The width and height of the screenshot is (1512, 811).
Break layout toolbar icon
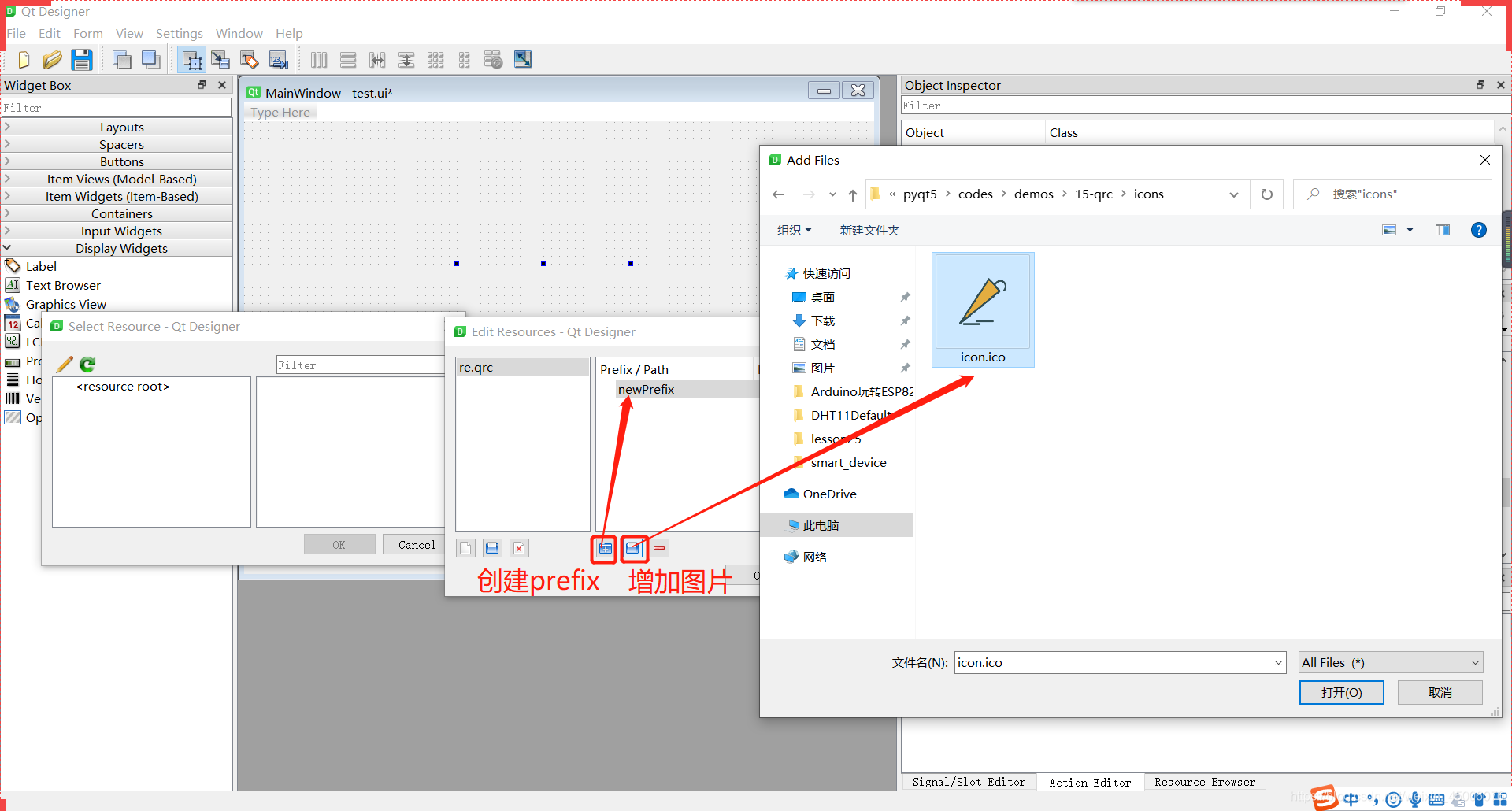(494, 60)
